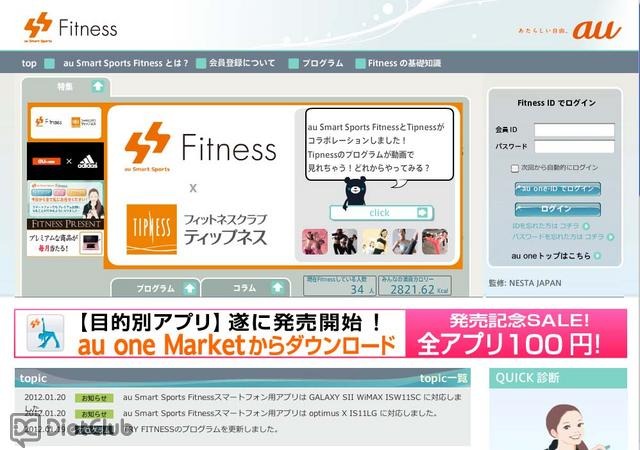Viewport: 640px width, 450px height.
Task: Click the bear mascot character
Action: (x=355, y=191)
